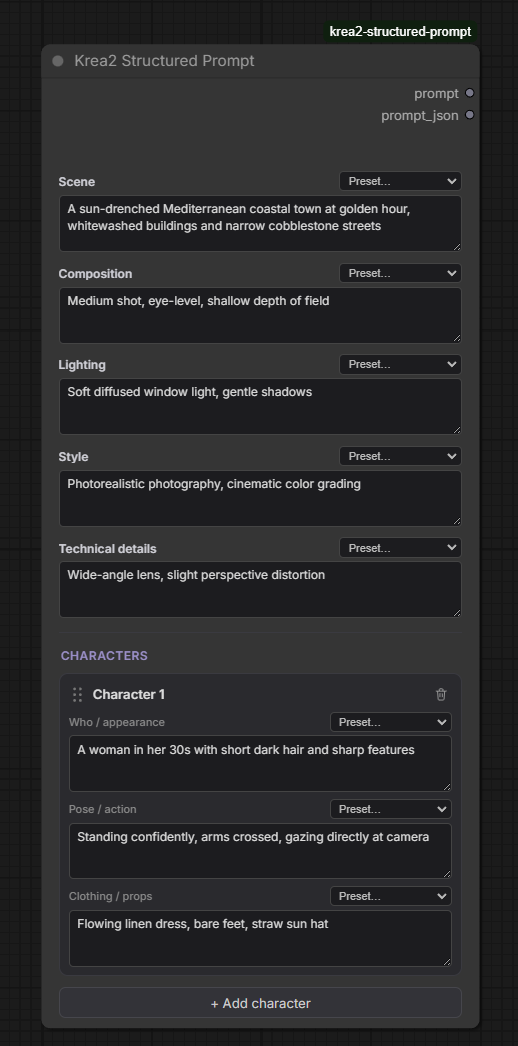Open the Technical details preset dropdown
The height and width of the screenshot is (1046, 518).
point(400,548)
